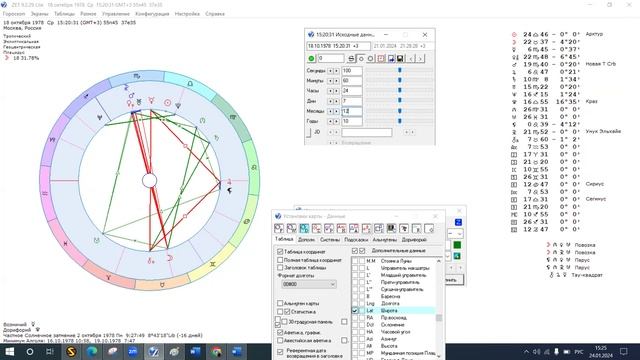640x360 pixels.
Task: Select the fifth chart icon in settings toolbar
Action: (x=329, y=228)
